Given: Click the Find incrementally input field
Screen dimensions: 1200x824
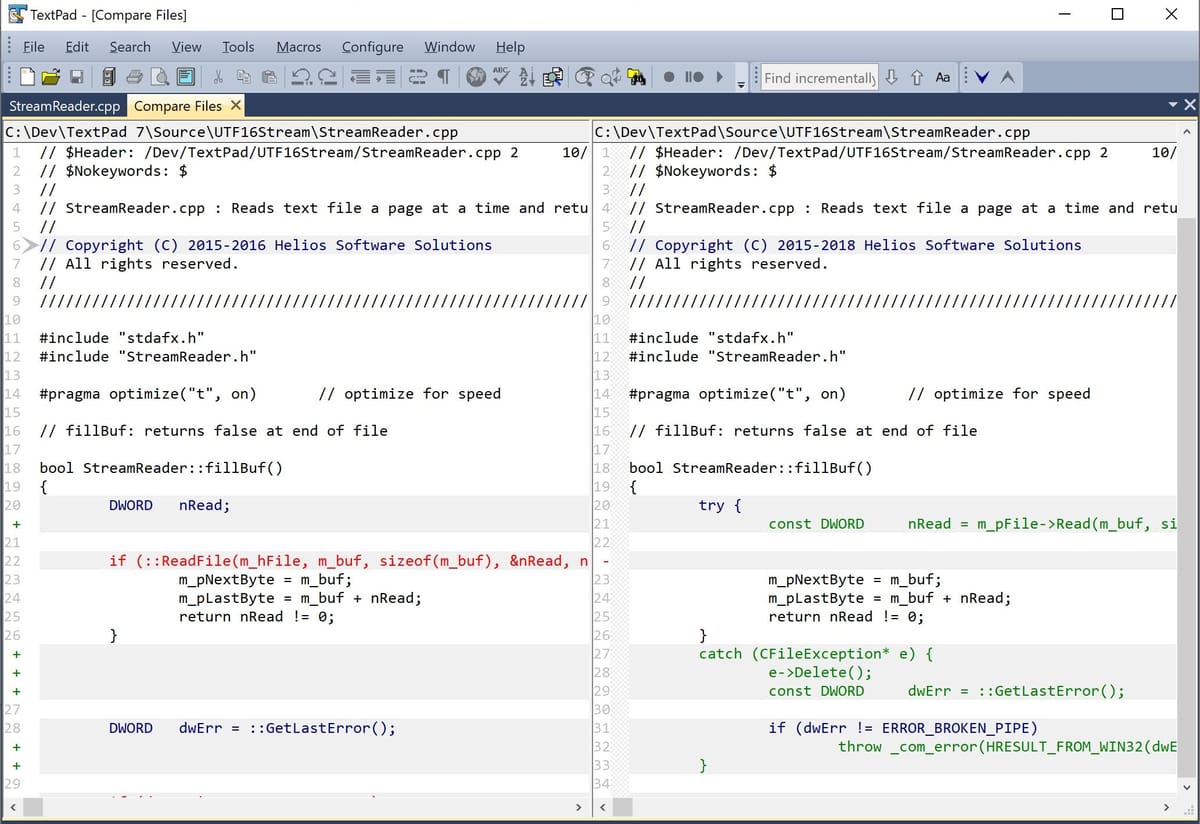Looking at the screenshot, I should pyautogui.click(x=819, y=77).
